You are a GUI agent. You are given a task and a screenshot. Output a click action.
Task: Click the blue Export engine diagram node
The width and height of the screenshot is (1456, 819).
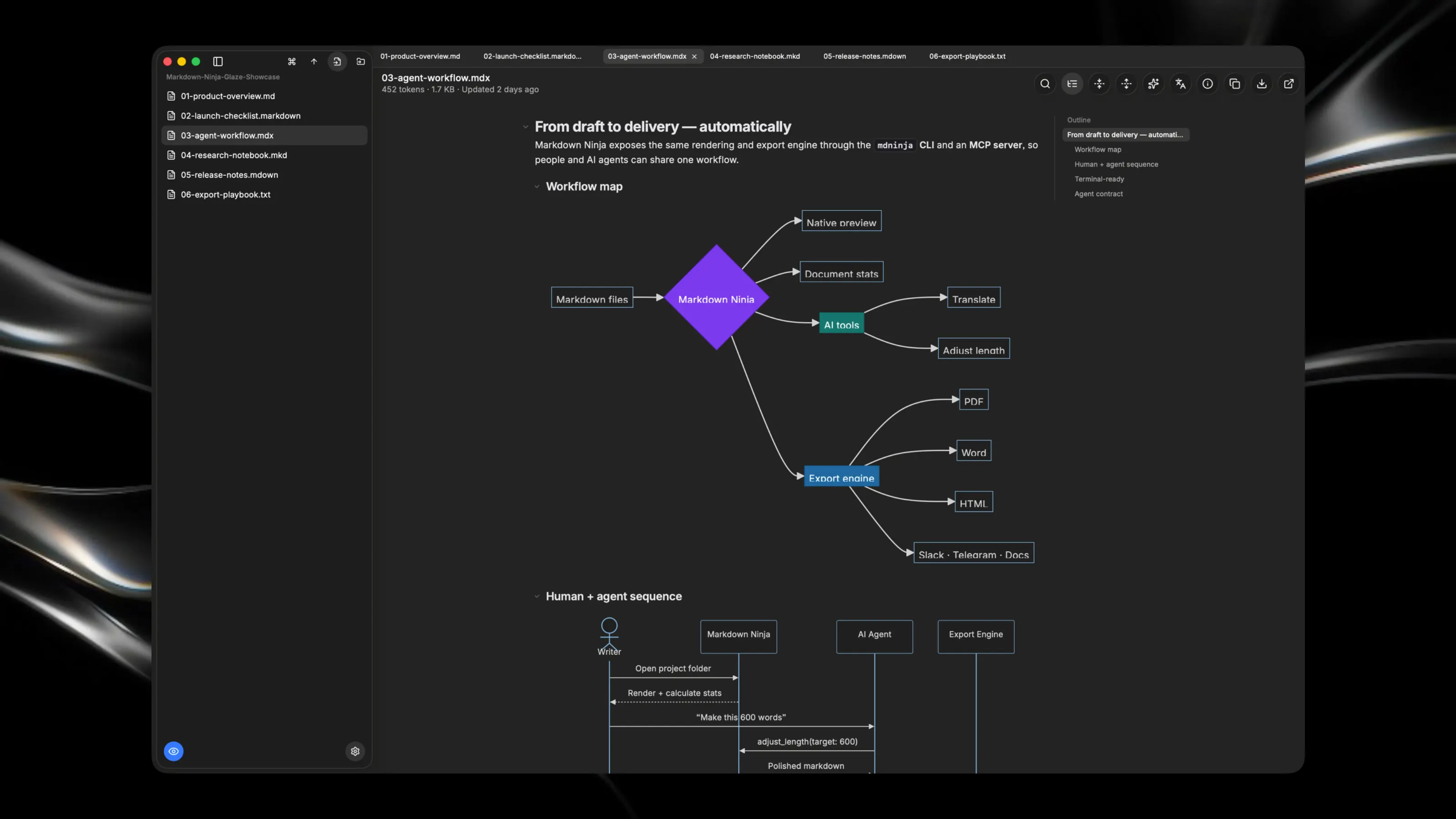coord(841,476)
